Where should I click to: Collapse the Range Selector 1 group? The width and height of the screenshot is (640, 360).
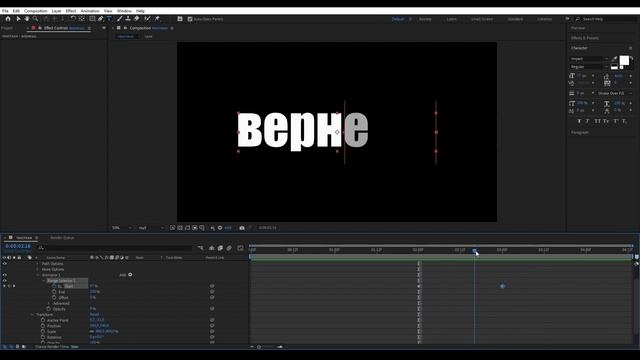click(x=44, y=281)
